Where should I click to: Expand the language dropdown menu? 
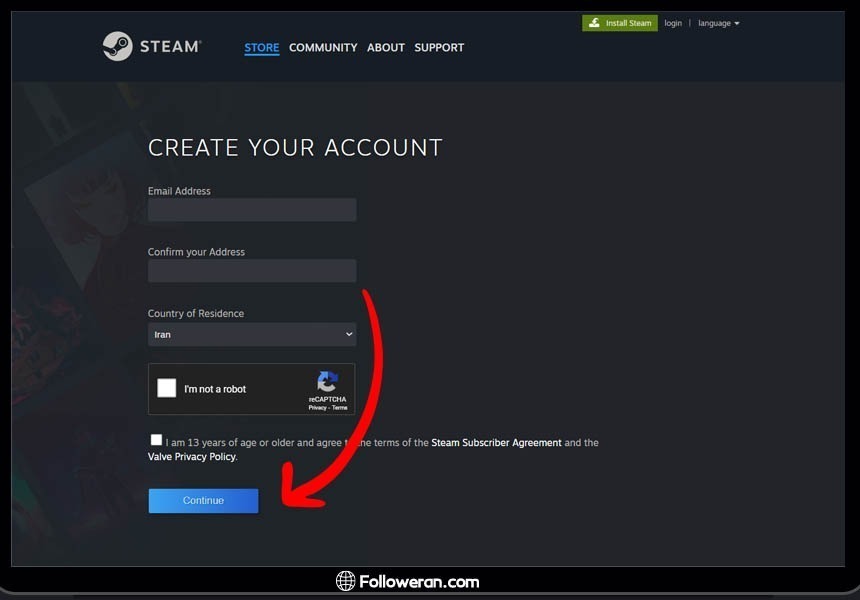[x=718, y=23]
